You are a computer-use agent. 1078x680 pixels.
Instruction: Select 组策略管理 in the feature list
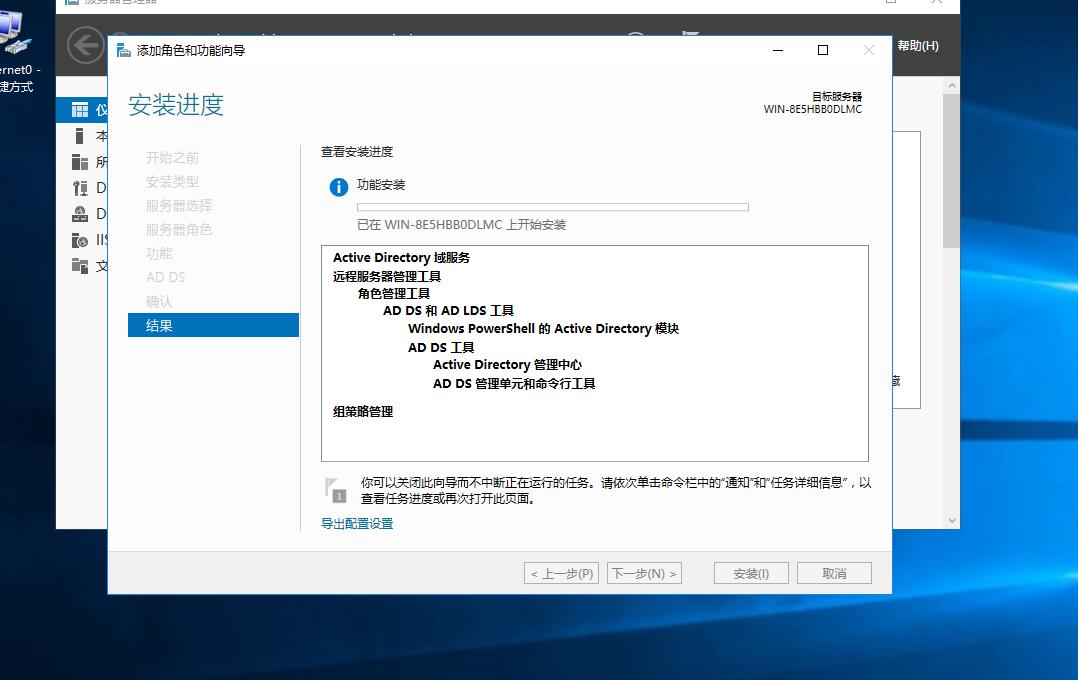(x=362, y=411)
